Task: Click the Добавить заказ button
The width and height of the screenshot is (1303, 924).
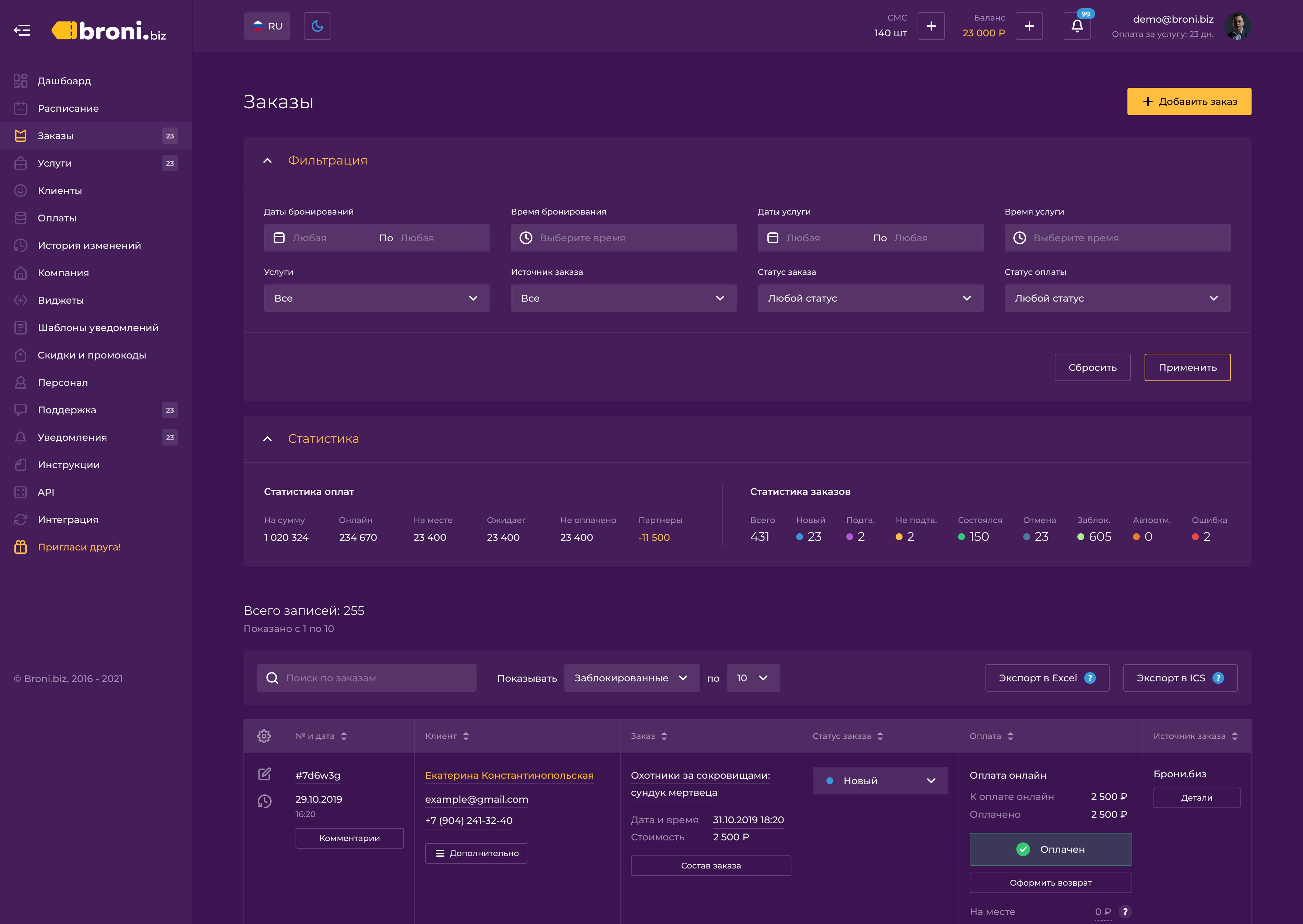Action: tap(1189, 101)
